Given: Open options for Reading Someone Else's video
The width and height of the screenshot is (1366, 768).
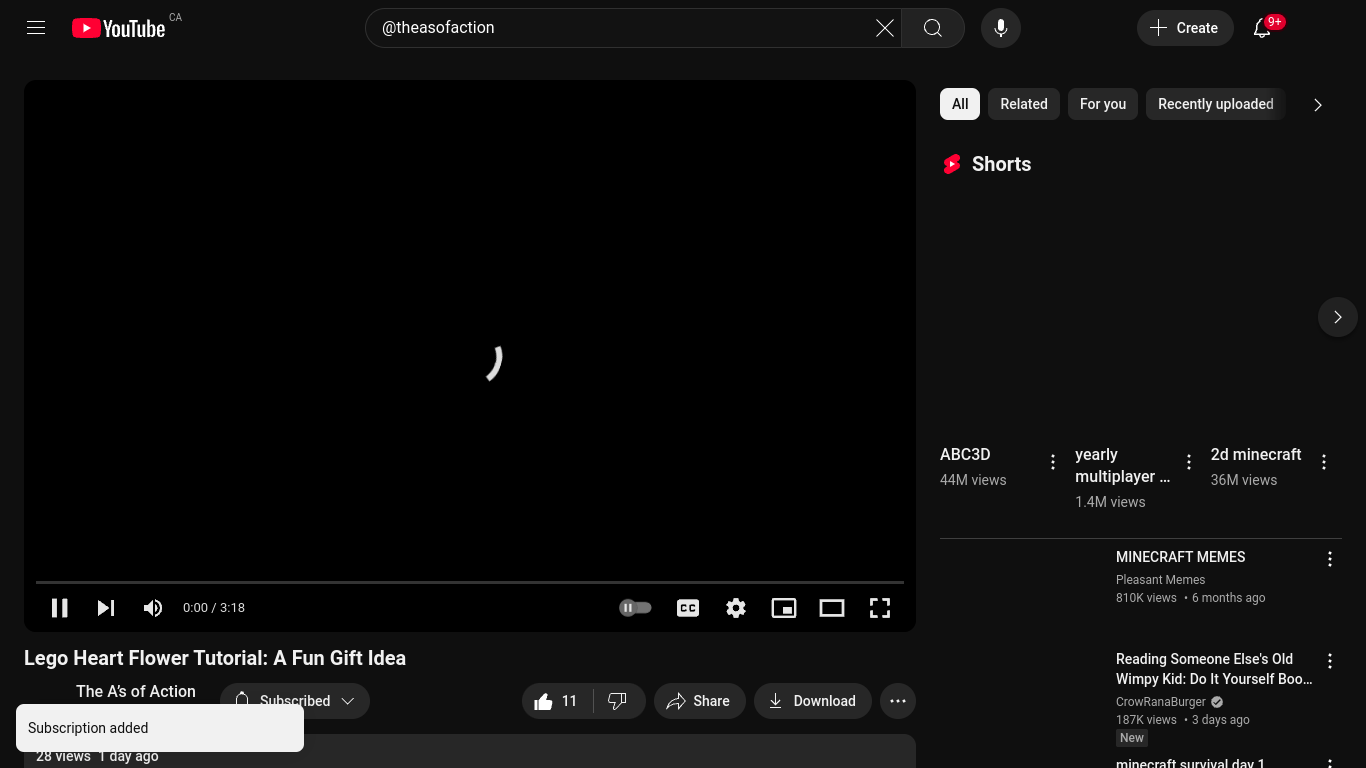Looking at the screenshot, I should [1330, 661].
